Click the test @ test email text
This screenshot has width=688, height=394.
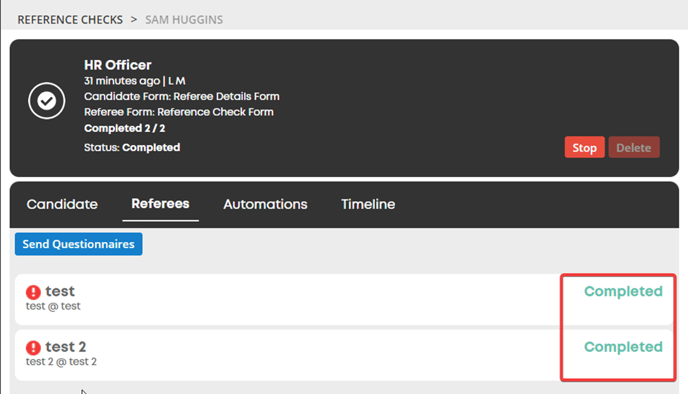coord(53,306)
